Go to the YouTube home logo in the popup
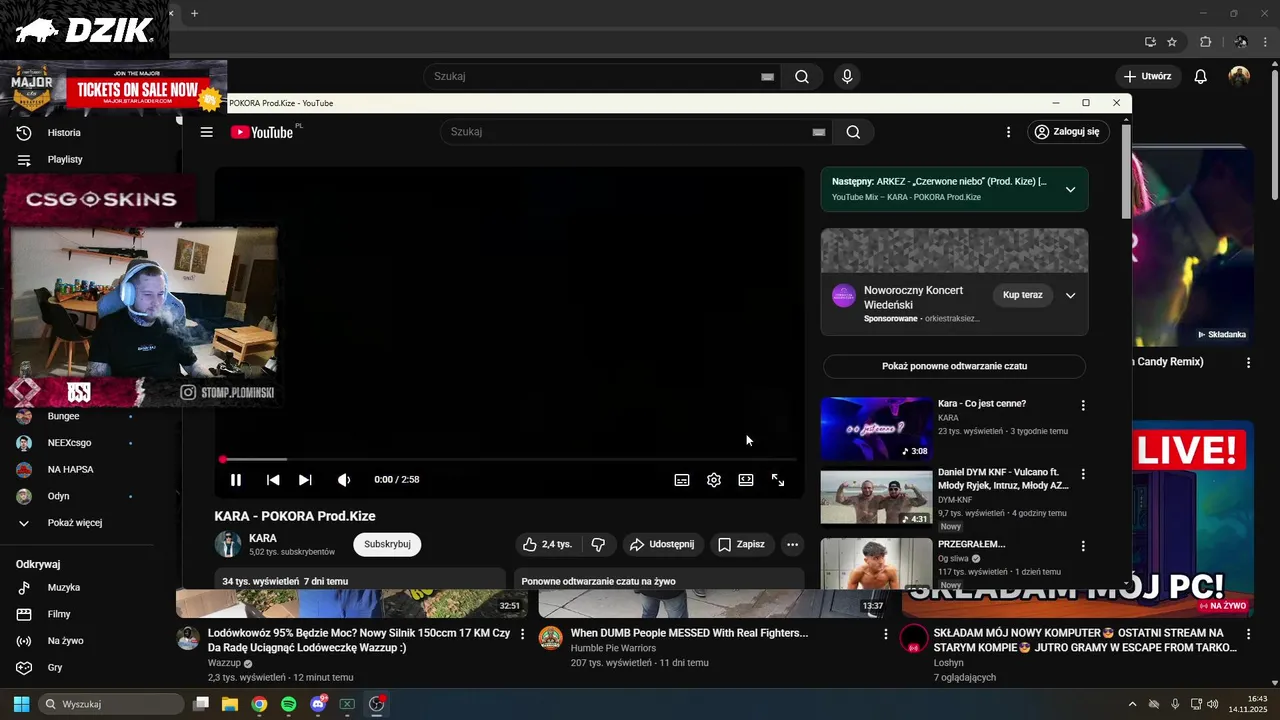 point(262,132)
